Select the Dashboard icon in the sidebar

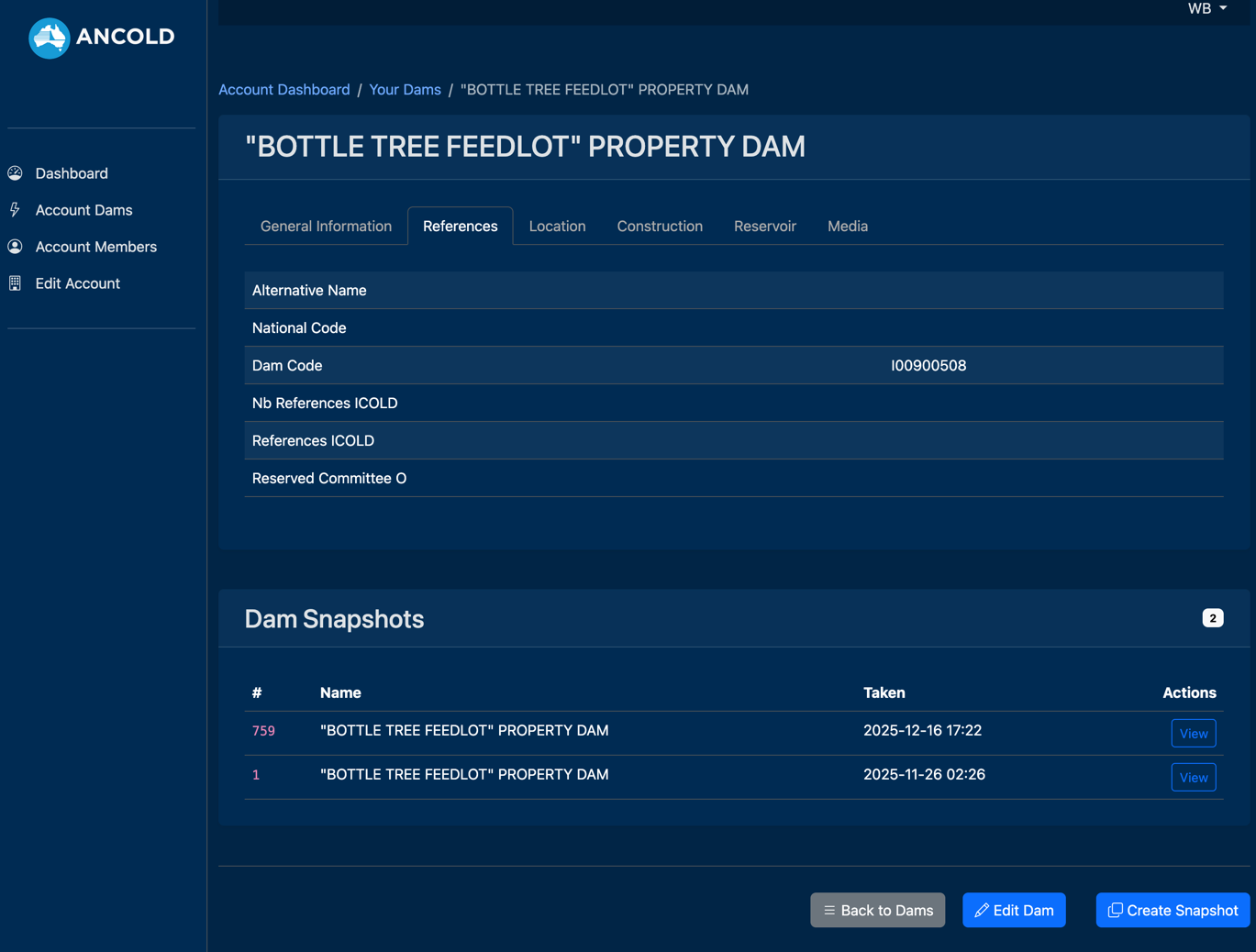[15, 172]
